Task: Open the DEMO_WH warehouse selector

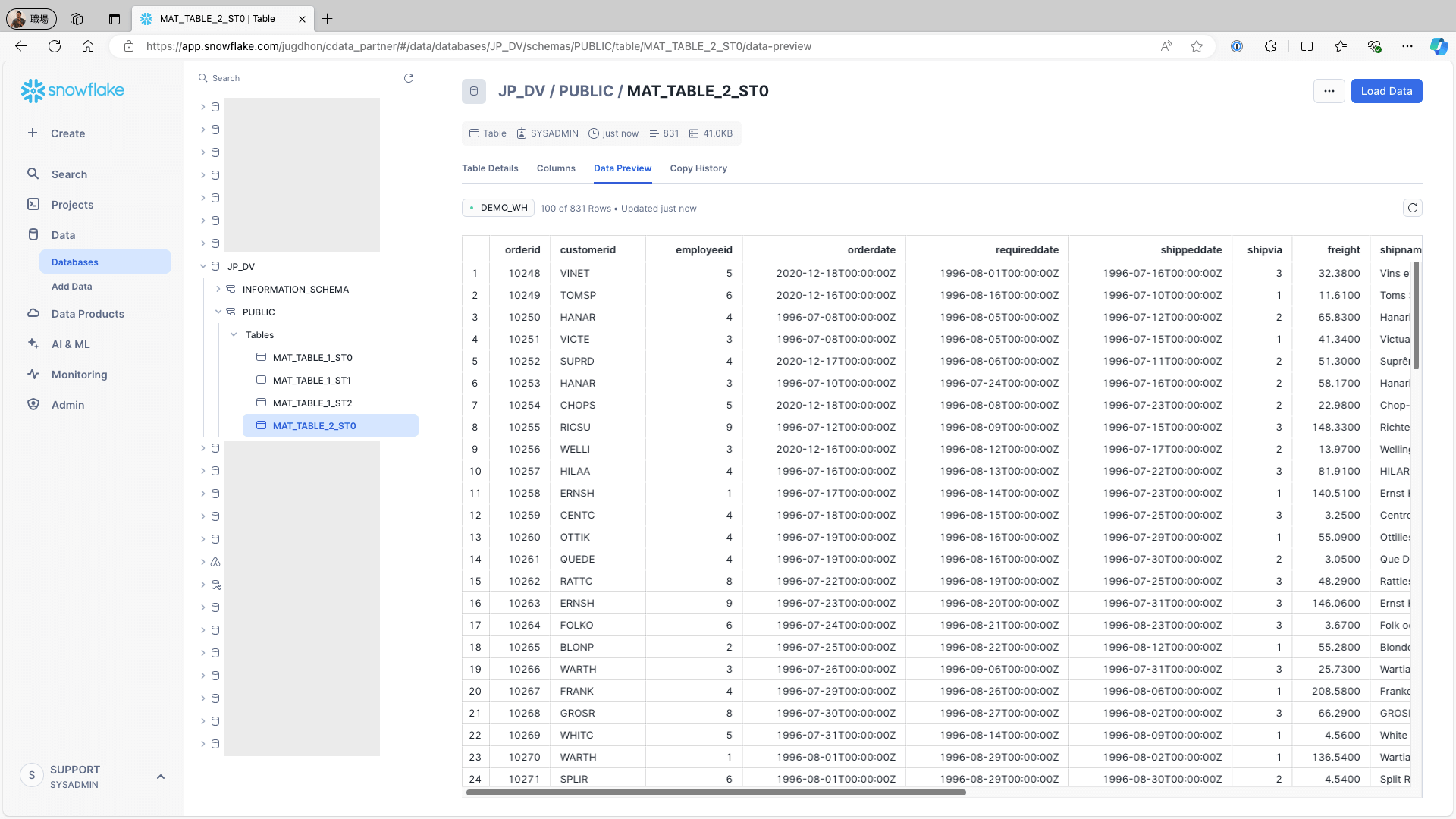Action: 498,208
